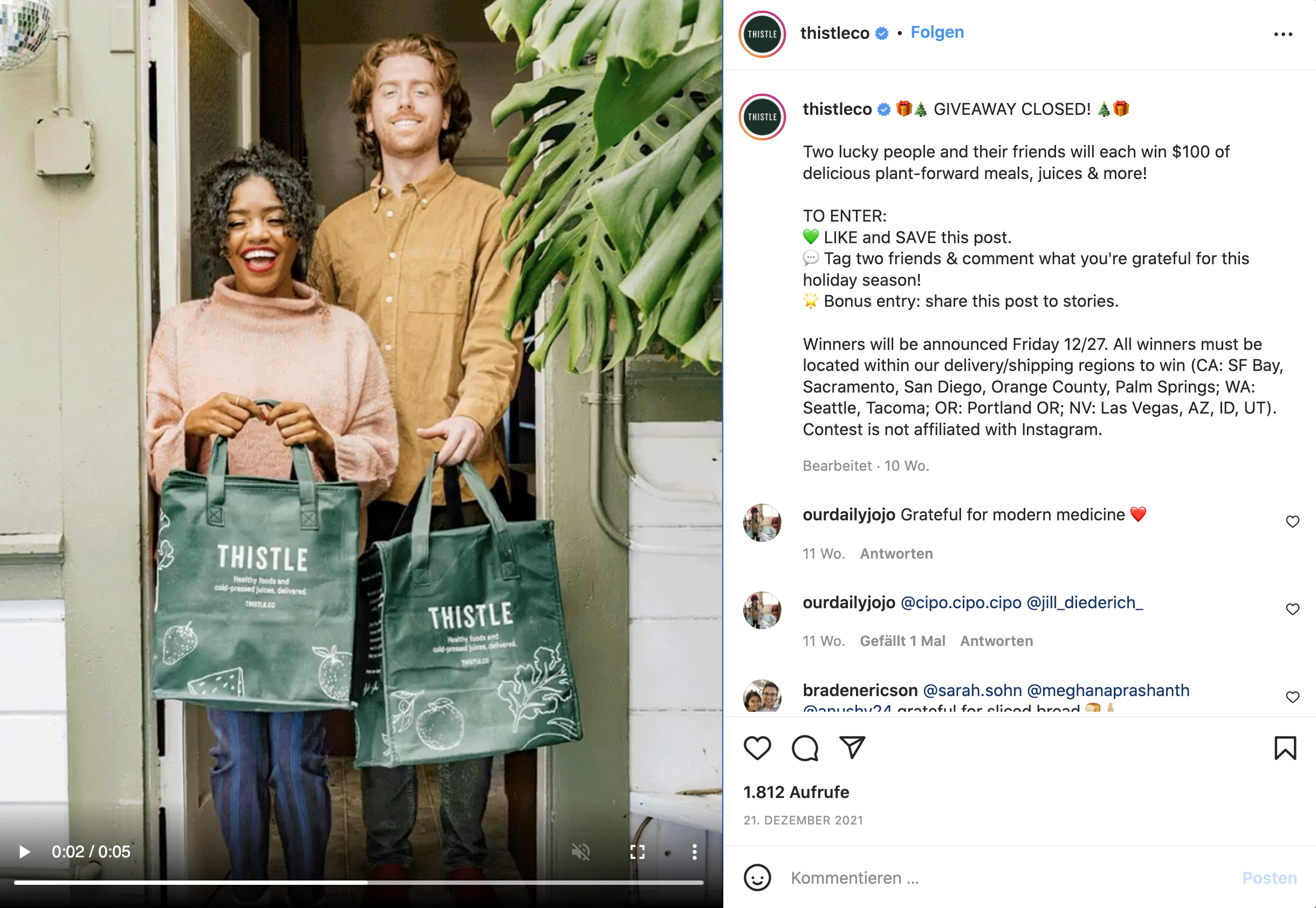The width and height of the screenshot is (1316, 908).
Task: View likes on 'Gefällt 1 Mal'
Action: (x=902, y=641)
